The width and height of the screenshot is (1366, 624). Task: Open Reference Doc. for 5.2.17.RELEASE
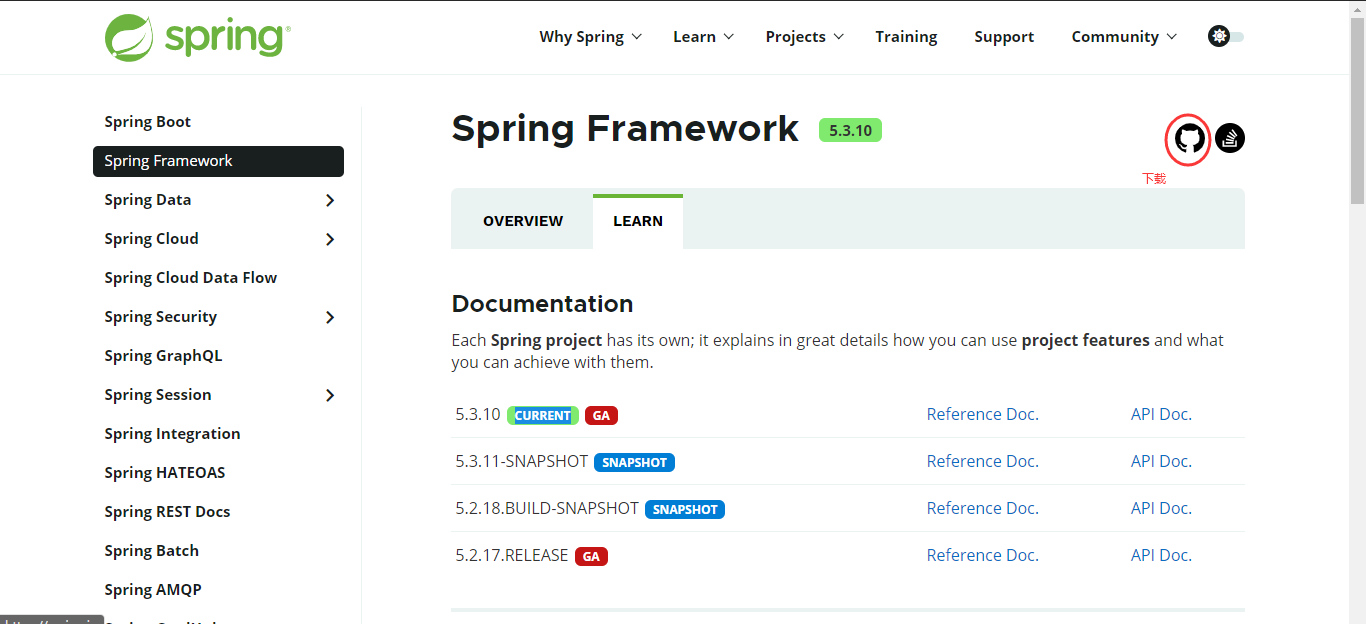tap(983, 555)
